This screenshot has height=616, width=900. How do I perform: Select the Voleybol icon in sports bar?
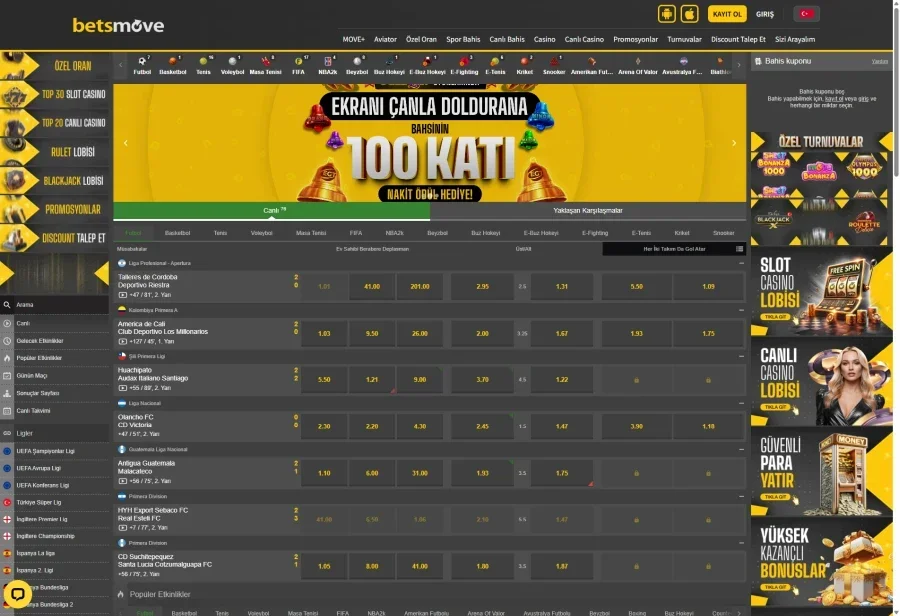click(x=232, y=61)
